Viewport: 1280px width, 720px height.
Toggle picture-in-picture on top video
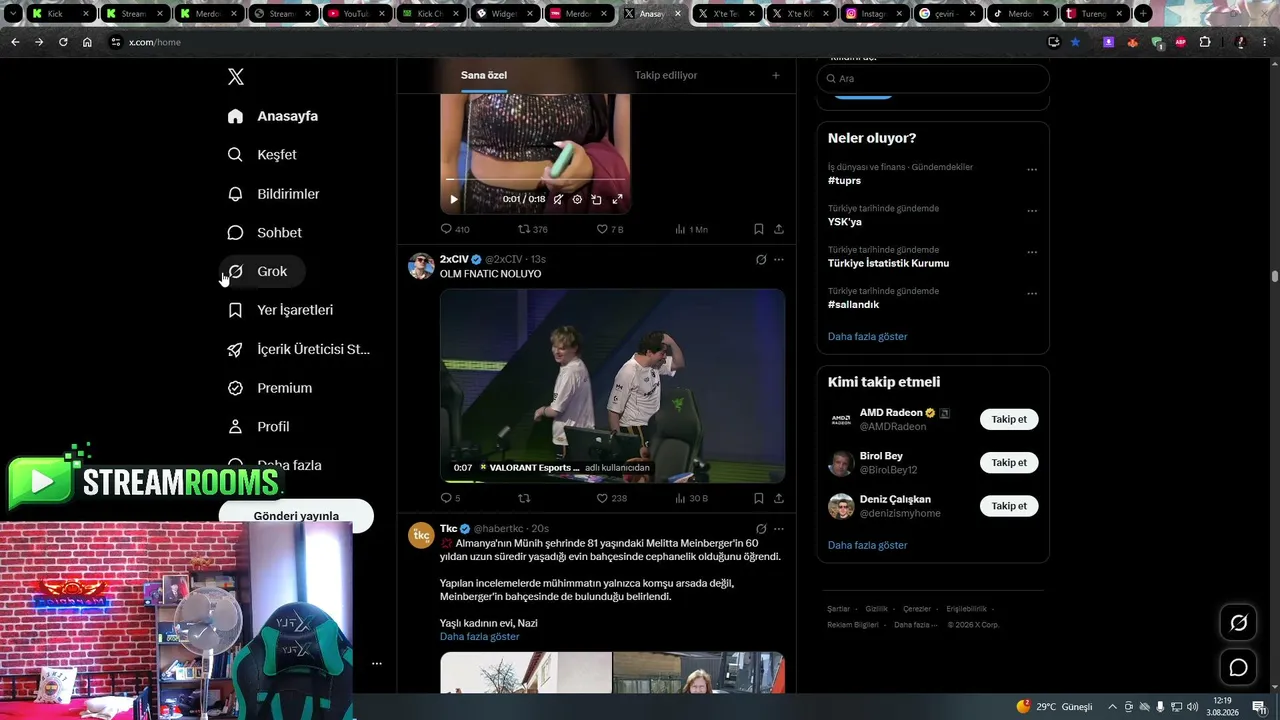[597, 199]
